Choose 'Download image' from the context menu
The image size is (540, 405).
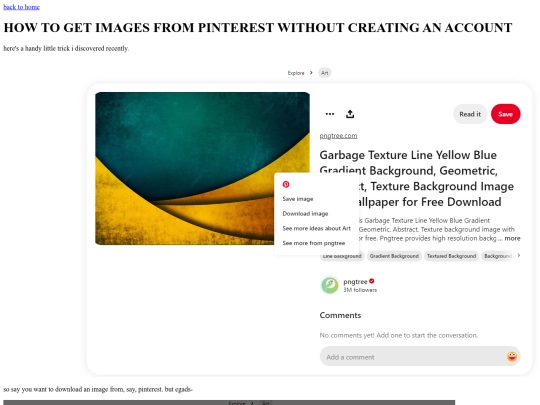pyautogui.click(x=305, y=214)
